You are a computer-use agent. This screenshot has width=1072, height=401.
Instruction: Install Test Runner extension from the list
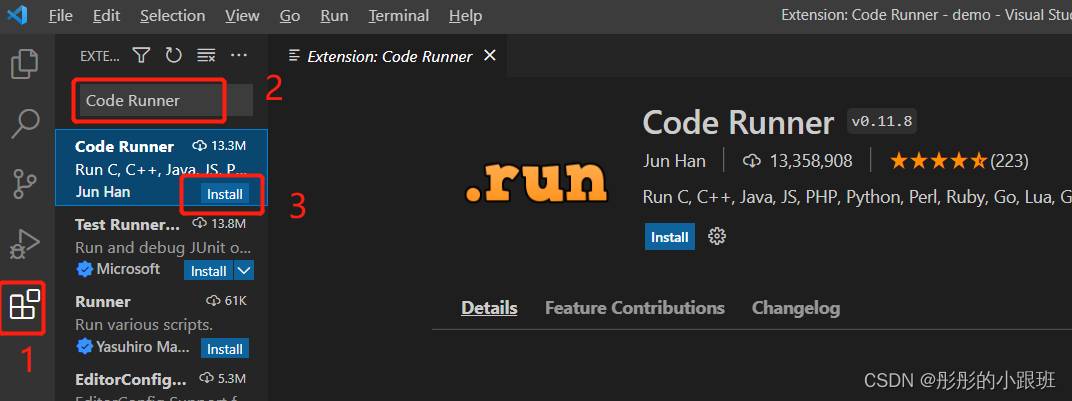click(209, 271)
